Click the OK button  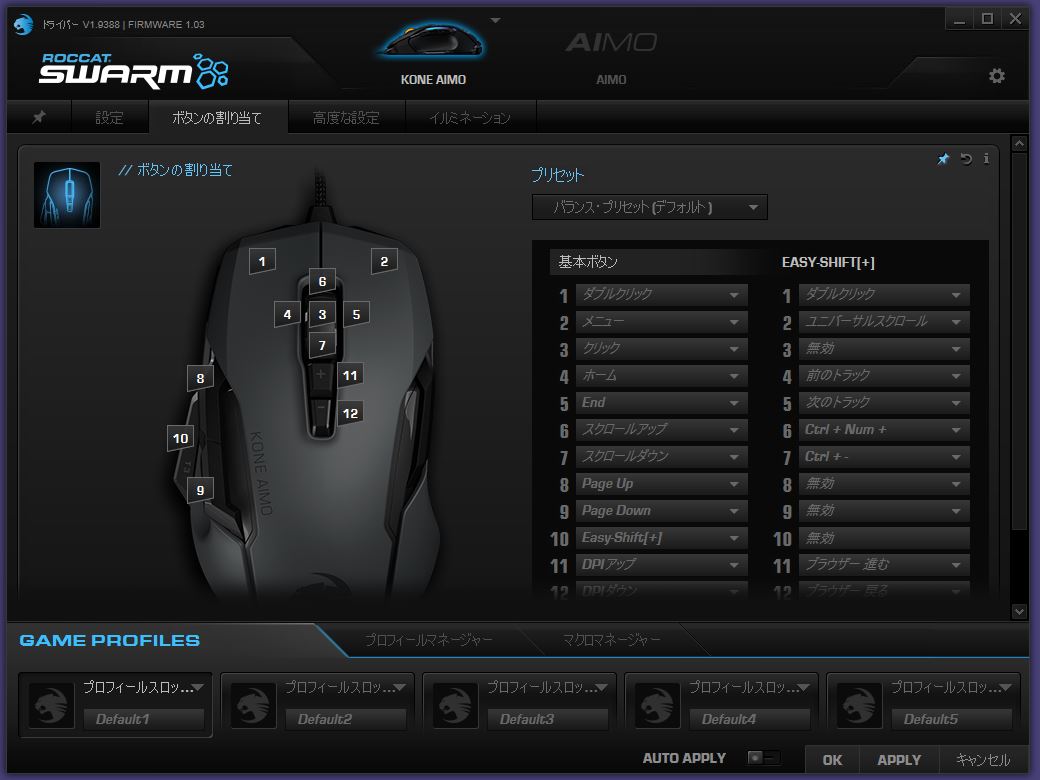point(832,760)
